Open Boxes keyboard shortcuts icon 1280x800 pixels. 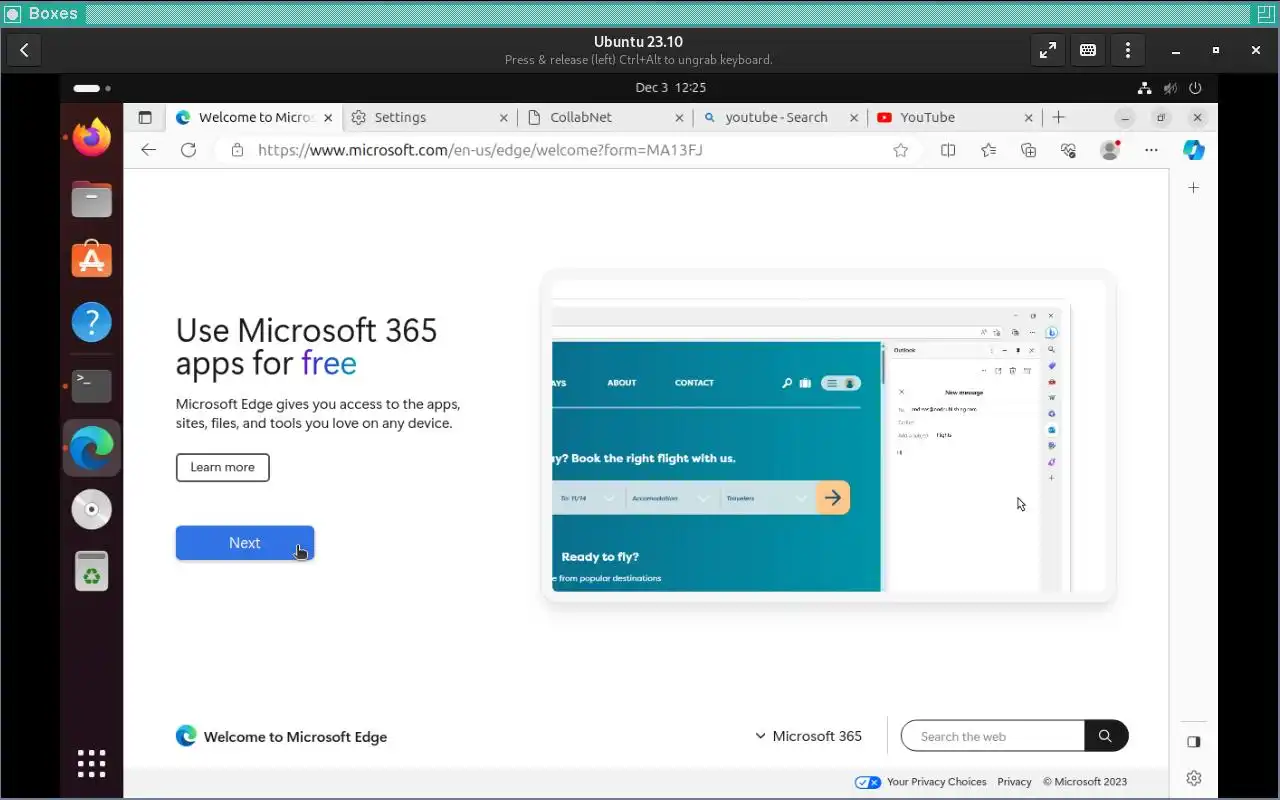pyautogui.click(x=1088, y=50)
